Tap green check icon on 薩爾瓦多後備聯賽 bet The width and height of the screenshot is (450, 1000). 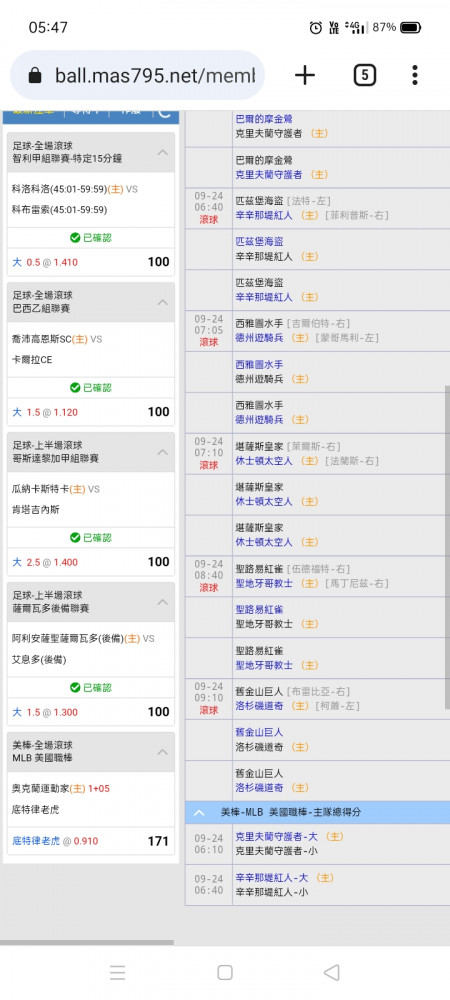pyautogui.click(x=75, y=688)
